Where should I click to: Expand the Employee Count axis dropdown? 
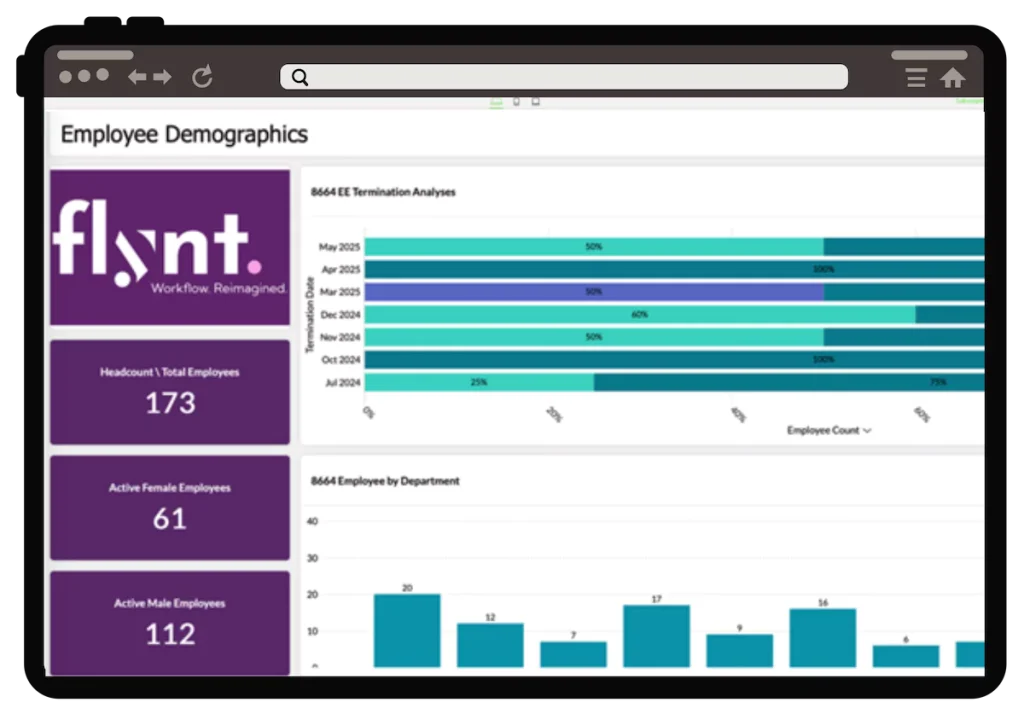866,431
